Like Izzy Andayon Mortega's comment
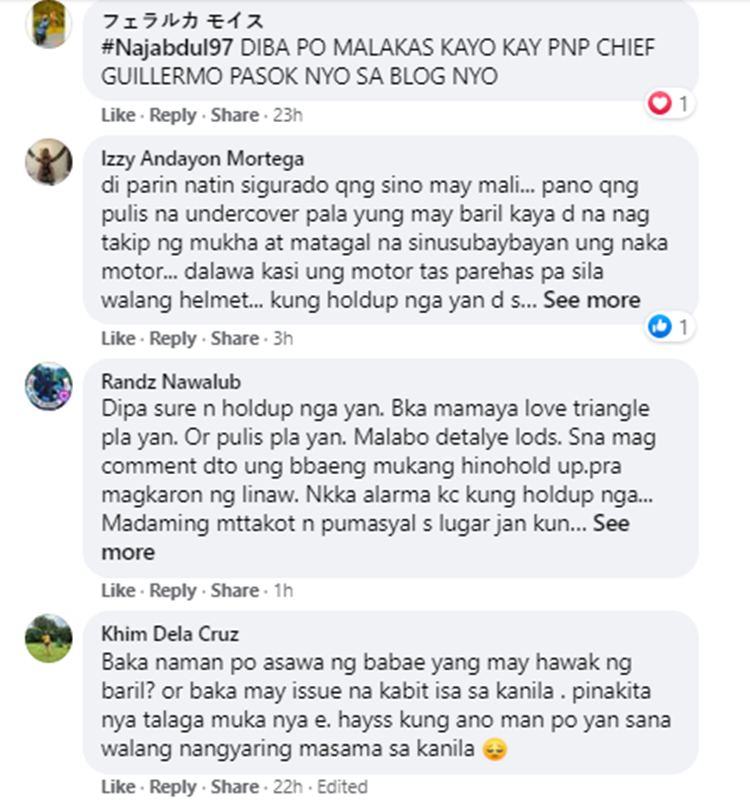The height and width of the screenshot is (802, 750). (x=118, y=339)
